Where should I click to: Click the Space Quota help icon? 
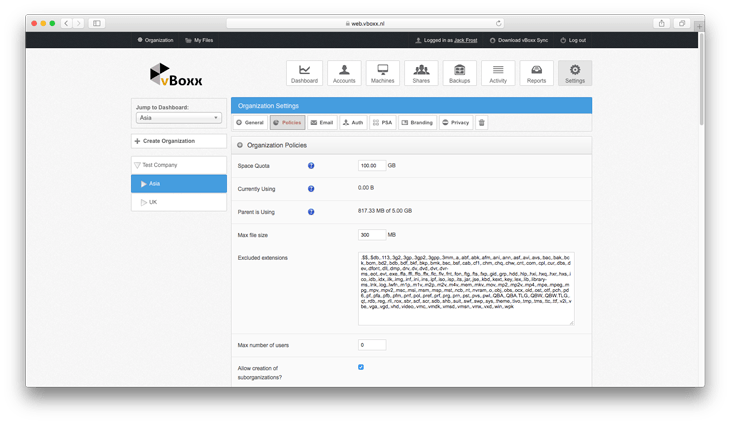coord(311,165)
